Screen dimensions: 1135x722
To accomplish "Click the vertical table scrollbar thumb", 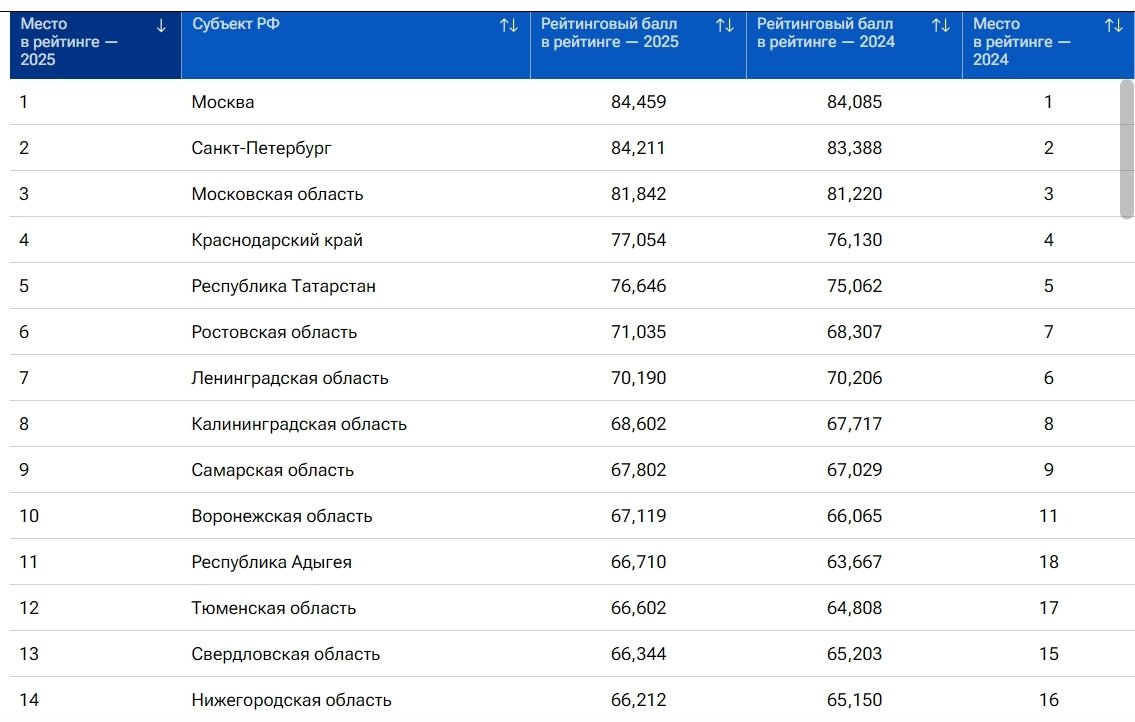I will (1127, 148).
